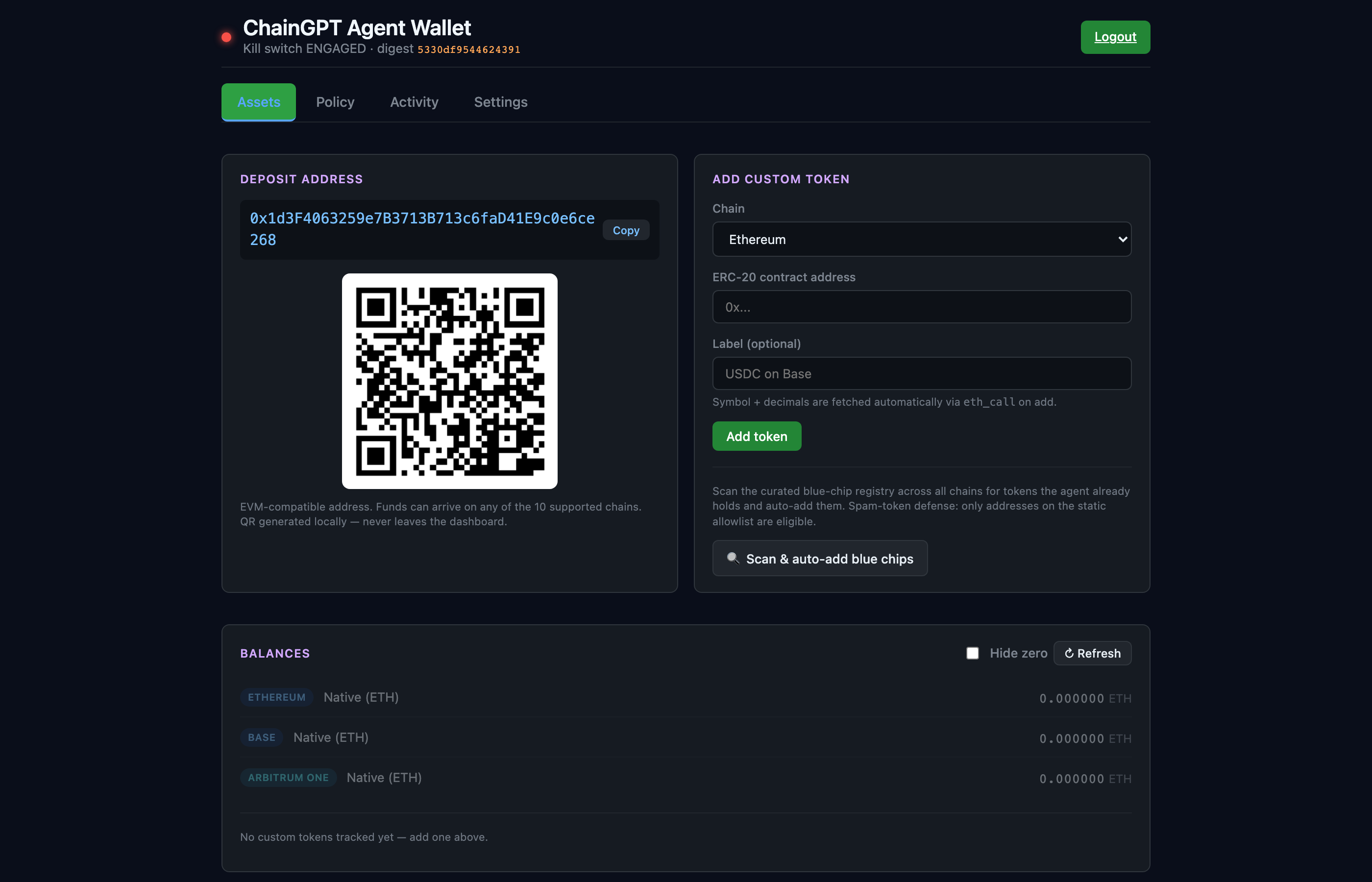The height and width of the screenshot is (882, 1372).
Task: Click the Hide zero label
Action: point(1018,654)
